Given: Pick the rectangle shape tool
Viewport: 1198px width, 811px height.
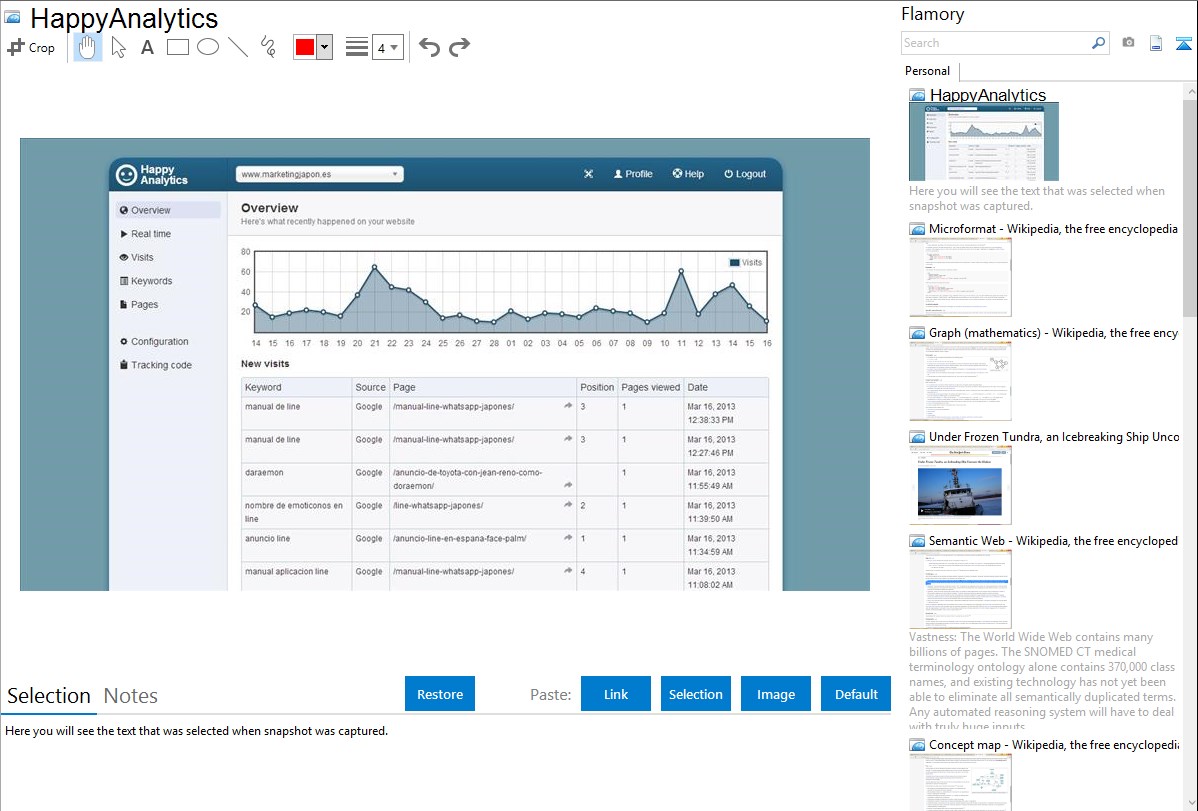Looking at the screenshot, I should coord(178,47).
